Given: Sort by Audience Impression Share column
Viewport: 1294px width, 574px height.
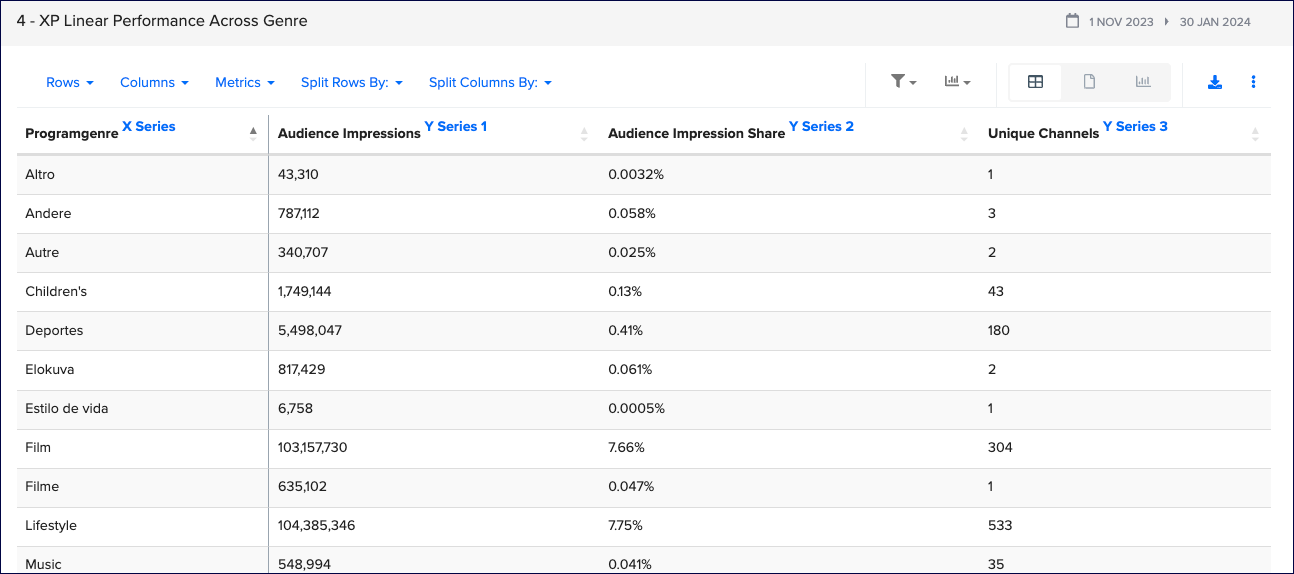Looking at the screenshot, I should pos(964,134).
